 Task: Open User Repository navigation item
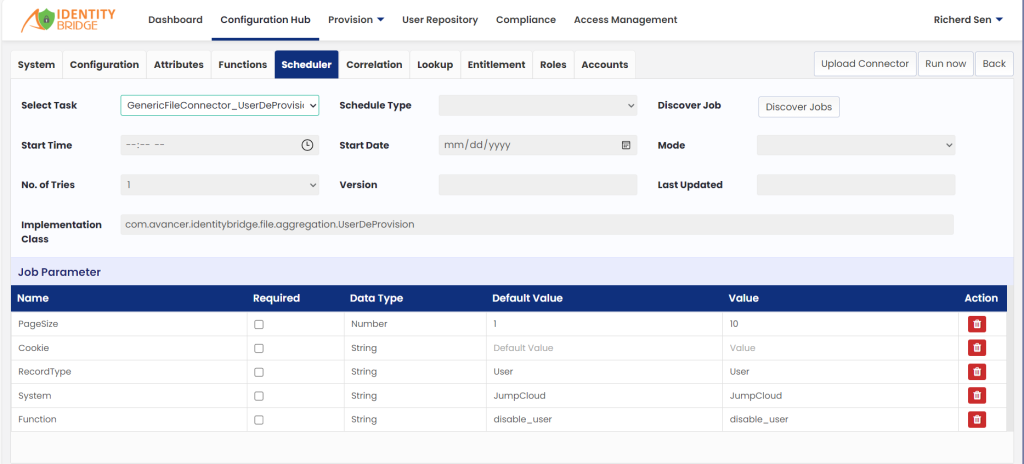[x=440, y=20]
